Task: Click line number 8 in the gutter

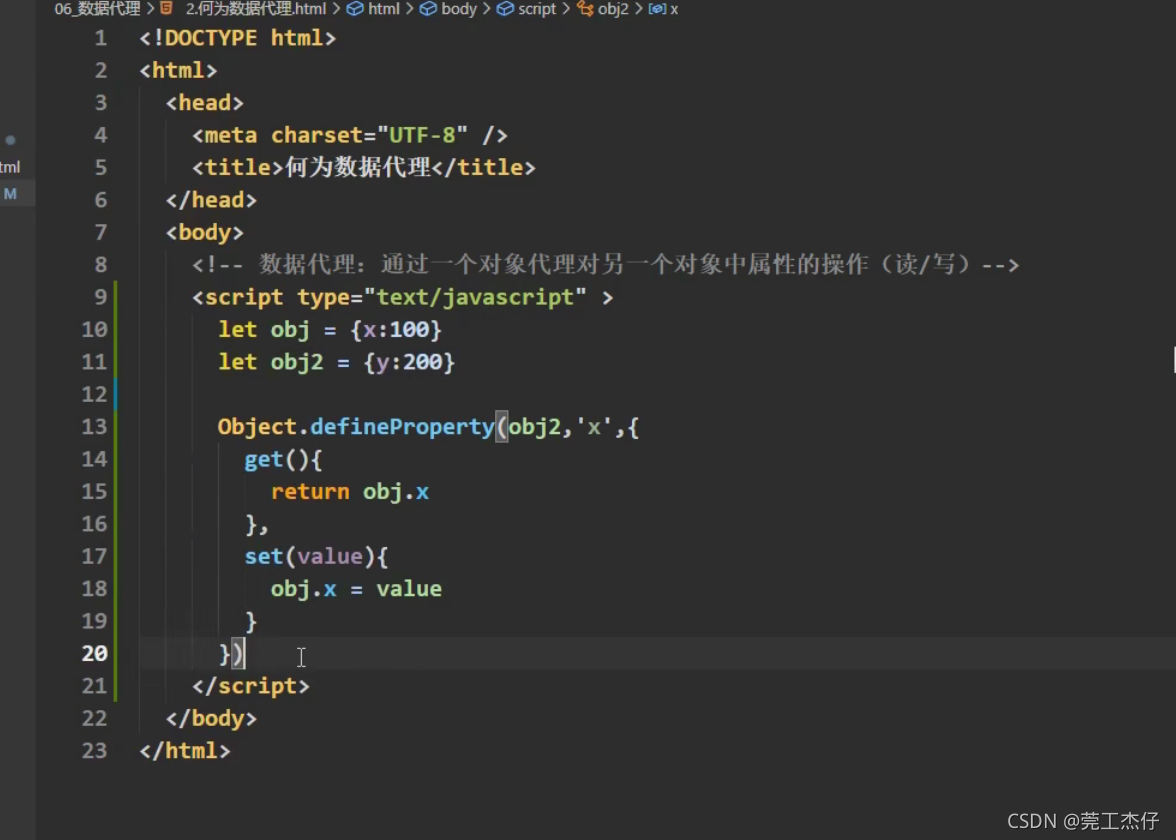Action: 100,265
